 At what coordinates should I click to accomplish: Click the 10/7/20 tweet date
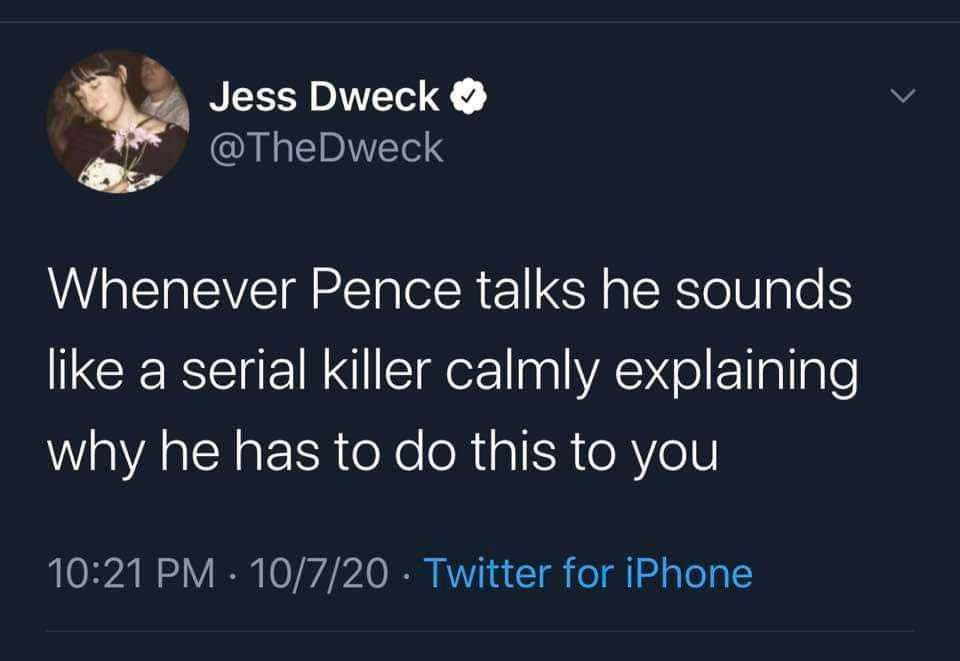point(321,574)
